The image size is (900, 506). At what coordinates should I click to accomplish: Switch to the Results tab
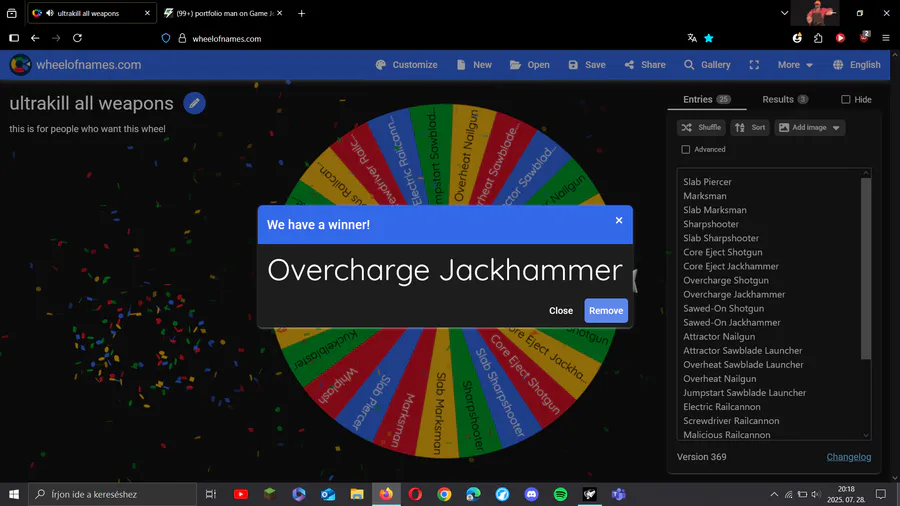(x=785, y=99)
